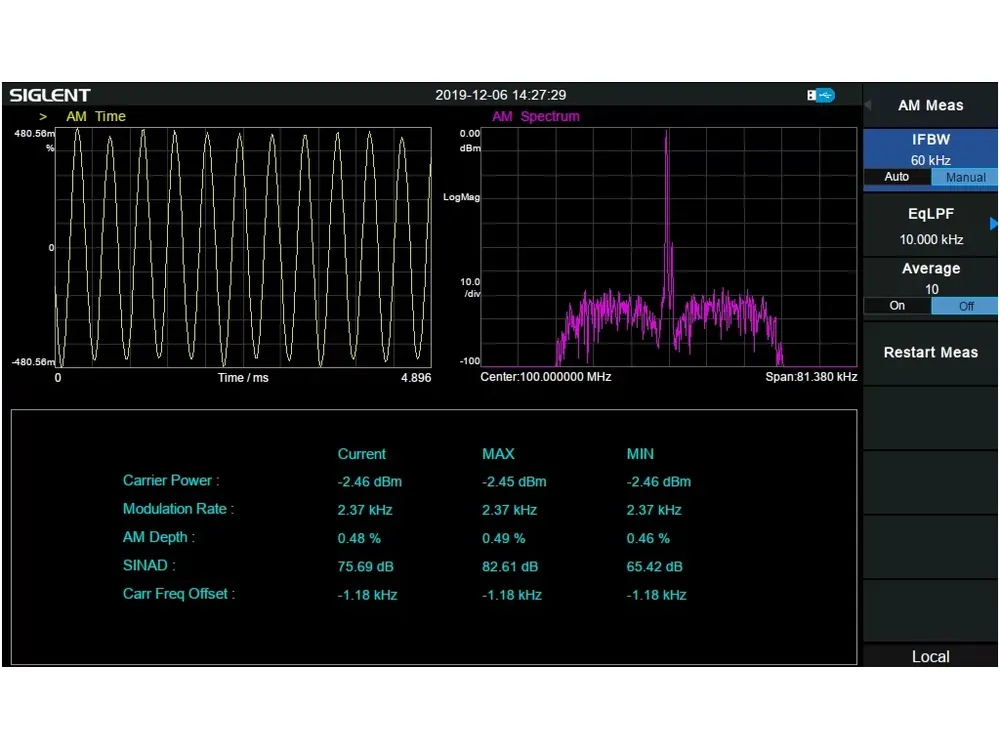Click the Carrier Power row label

[x=171, y=481]
